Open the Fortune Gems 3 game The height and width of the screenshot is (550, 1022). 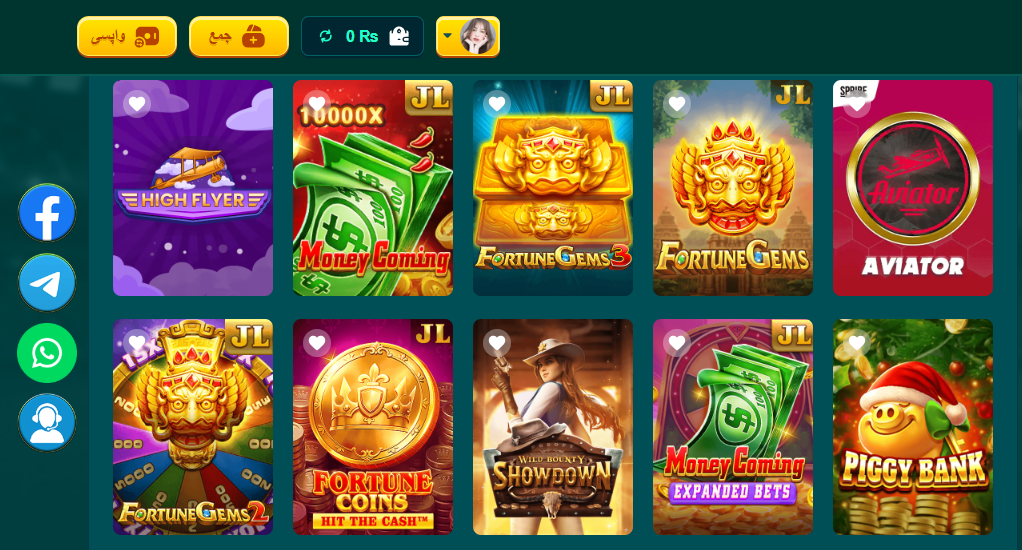tap(553, 188)
